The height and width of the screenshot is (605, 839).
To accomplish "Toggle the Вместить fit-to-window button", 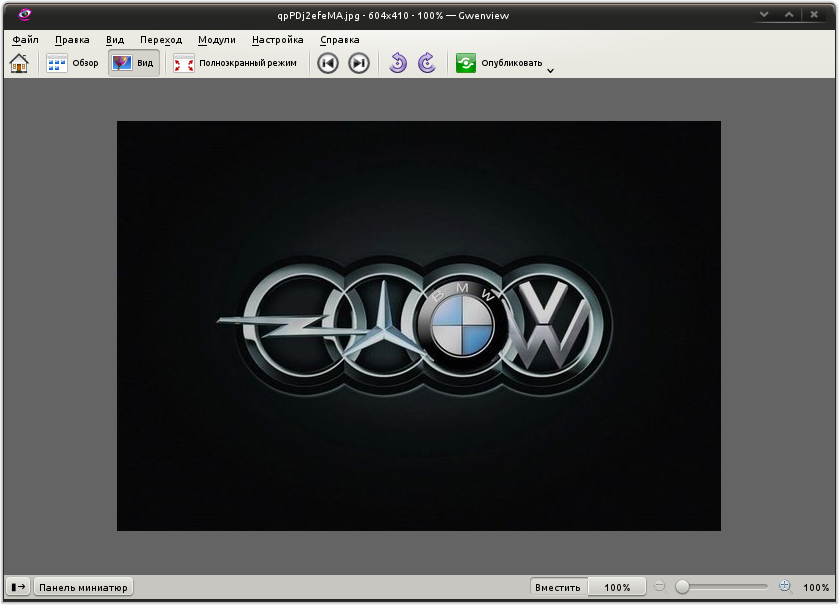I will pyautogui.click(x=558, y=587).
